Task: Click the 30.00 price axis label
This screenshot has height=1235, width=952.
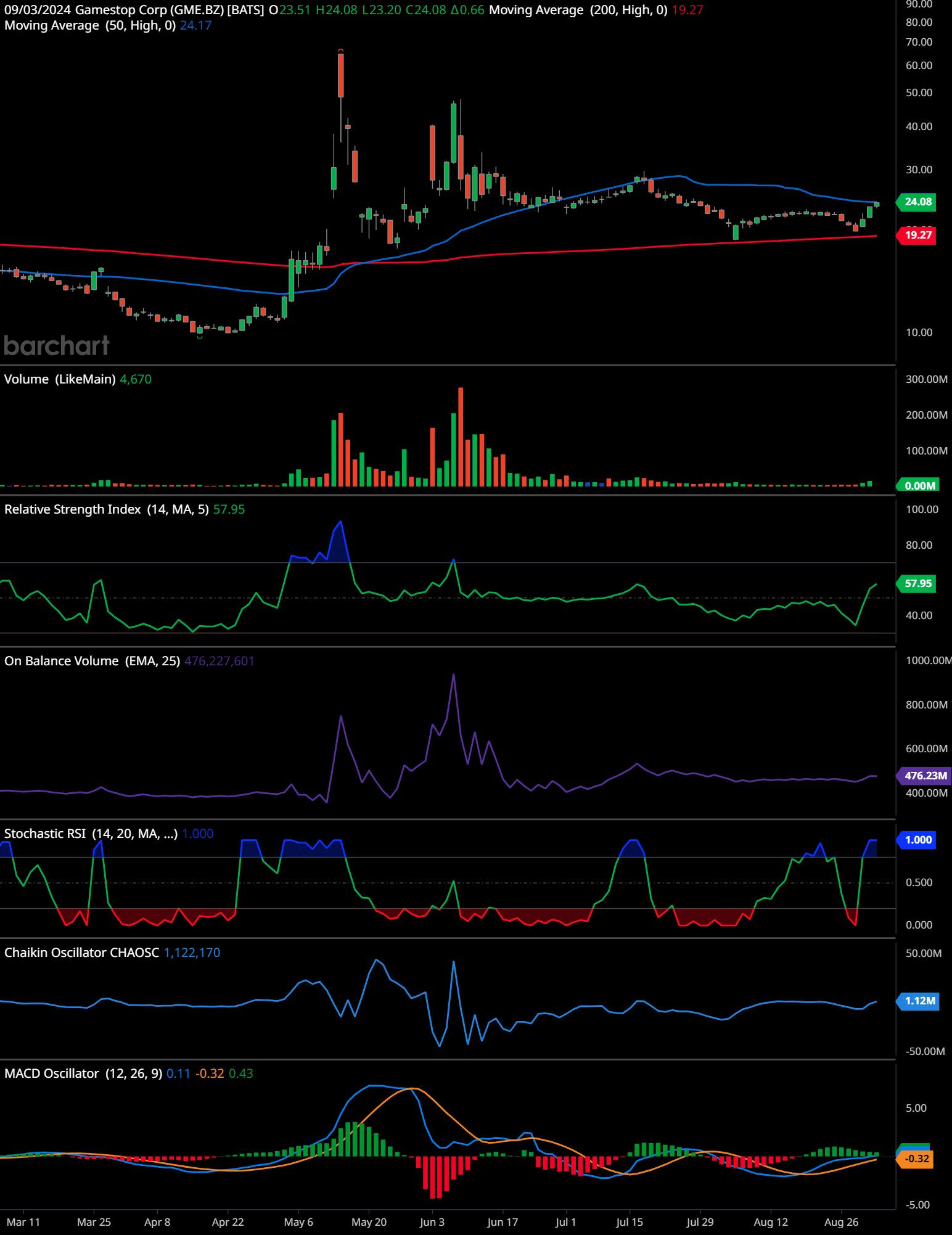Action: tap(919, 170)
